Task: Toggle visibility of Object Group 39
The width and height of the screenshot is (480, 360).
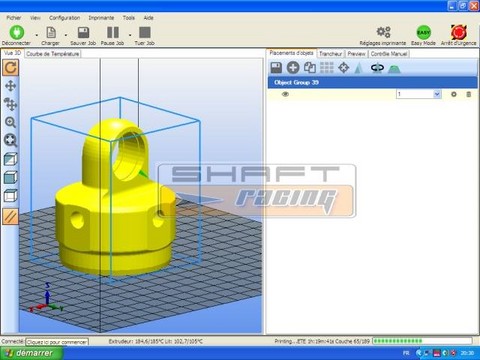Action: pos(285,94)
